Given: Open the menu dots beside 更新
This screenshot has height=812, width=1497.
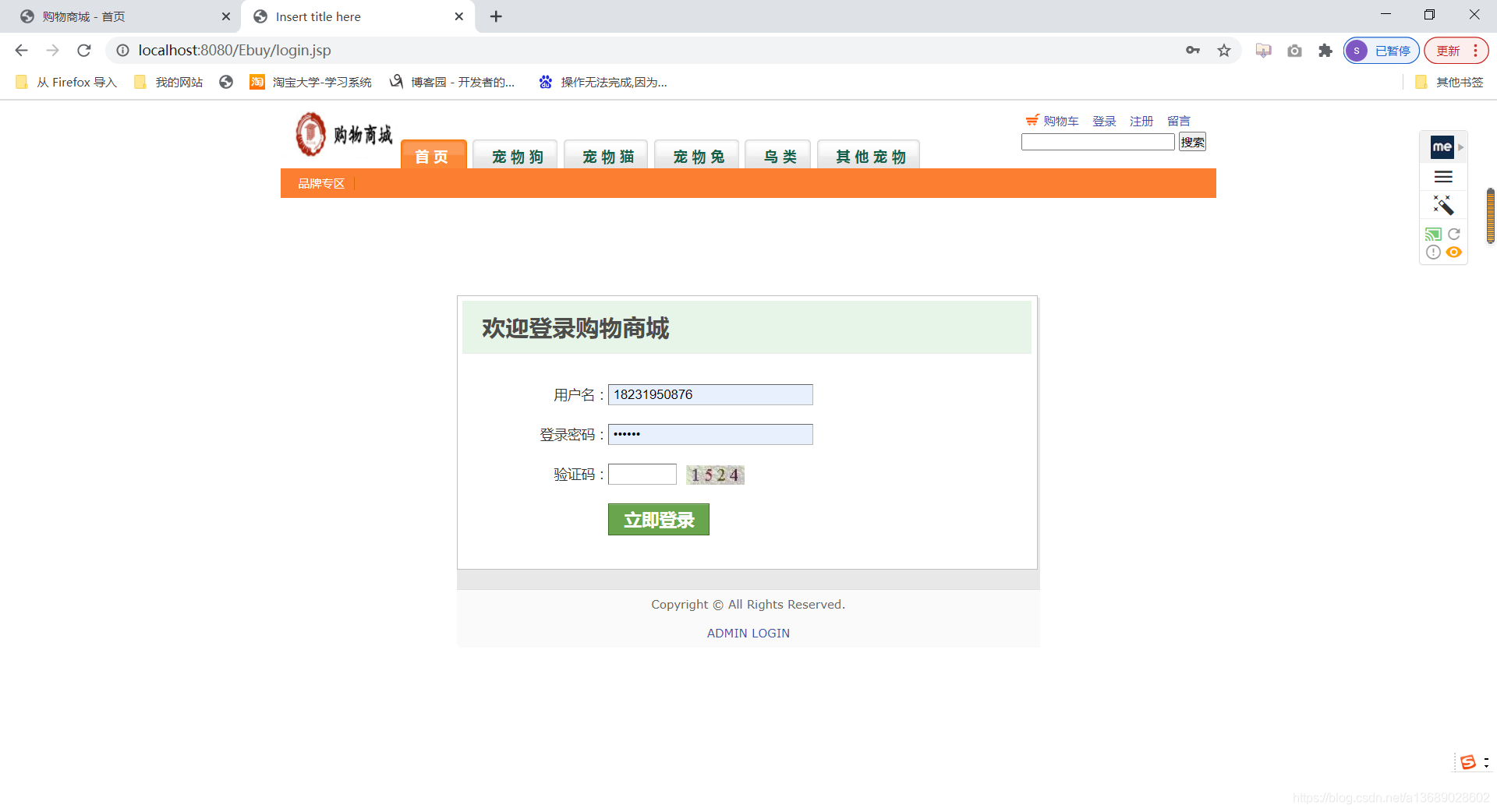Looking at the screenshot, I should click(1475, 51).
